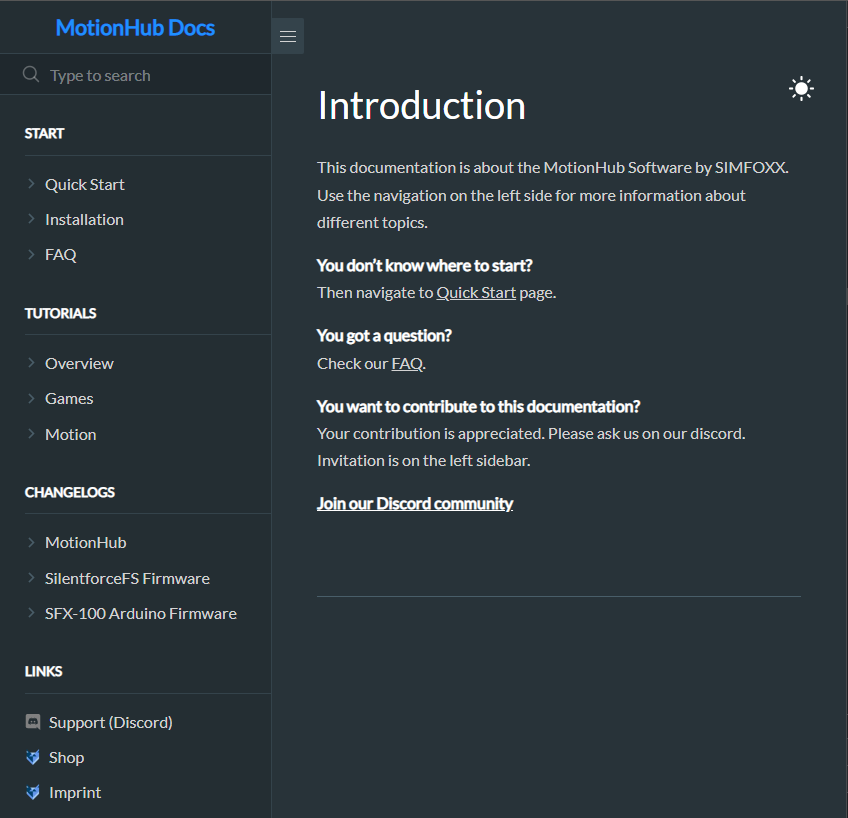Click the hamburger sidebar toggle button

click(288, 37)
